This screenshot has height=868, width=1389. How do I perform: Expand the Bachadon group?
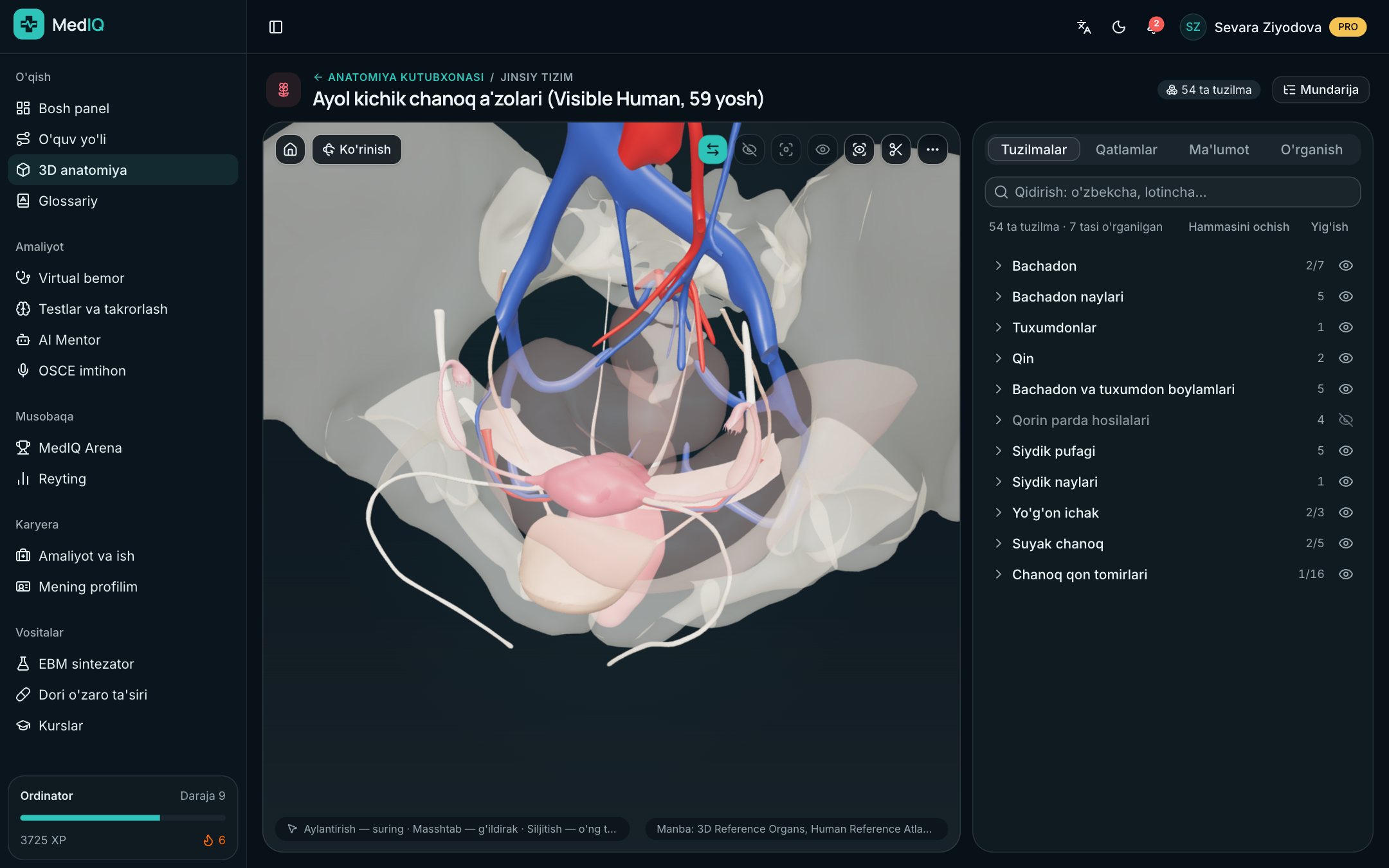pos(998,266)
